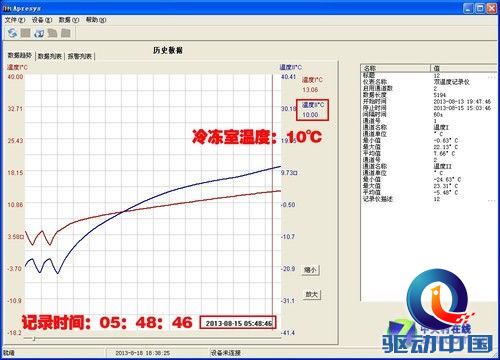Minimize the Apresys window
Viewport: 500px width, 360px height.
(468, 8)
